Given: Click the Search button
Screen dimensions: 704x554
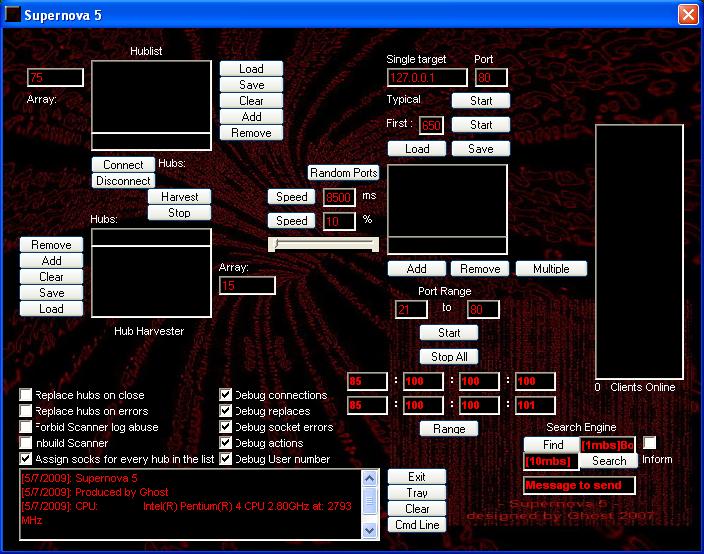Looking at the screenshot, I should [608, 461].
